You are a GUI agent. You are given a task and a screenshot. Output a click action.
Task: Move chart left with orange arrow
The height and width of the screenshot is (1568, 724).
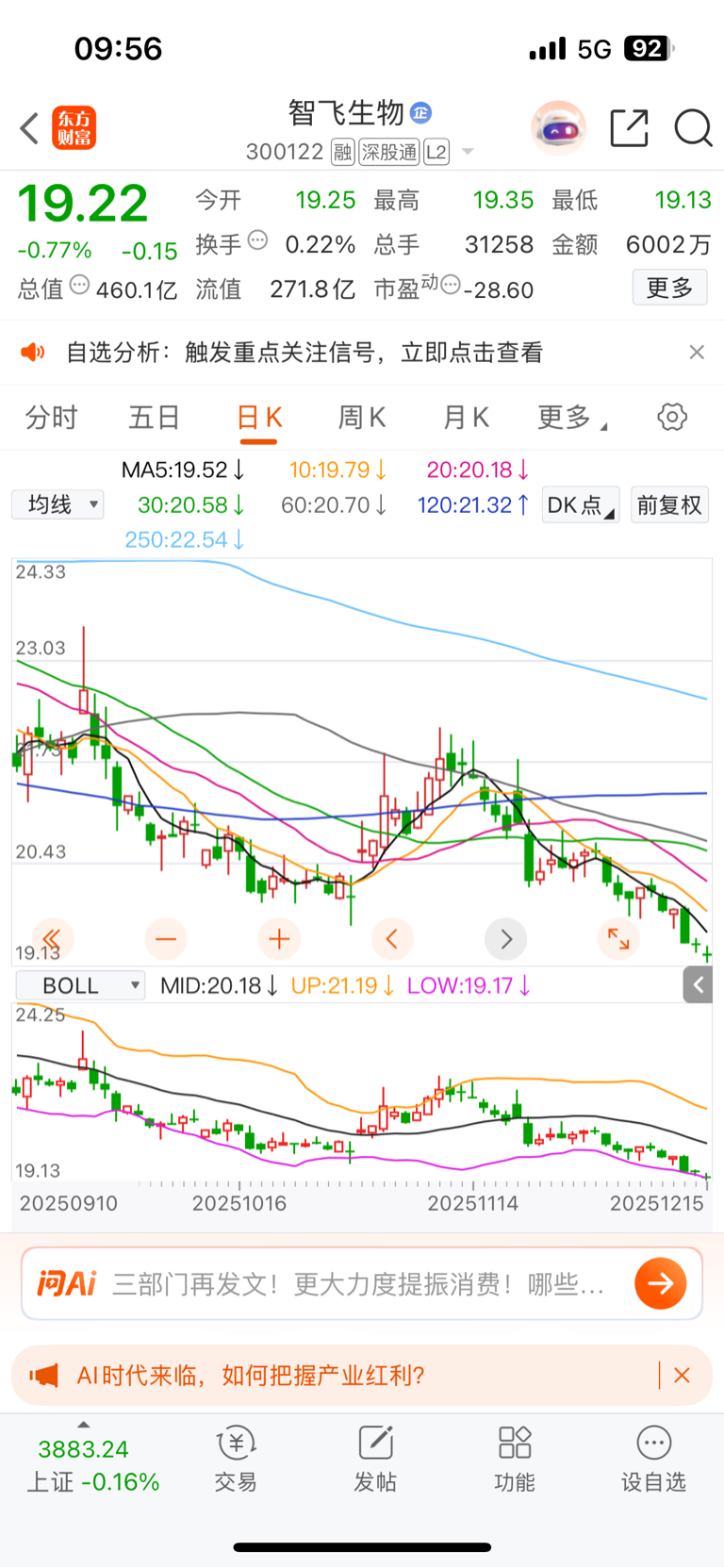(x=392, y=938)
